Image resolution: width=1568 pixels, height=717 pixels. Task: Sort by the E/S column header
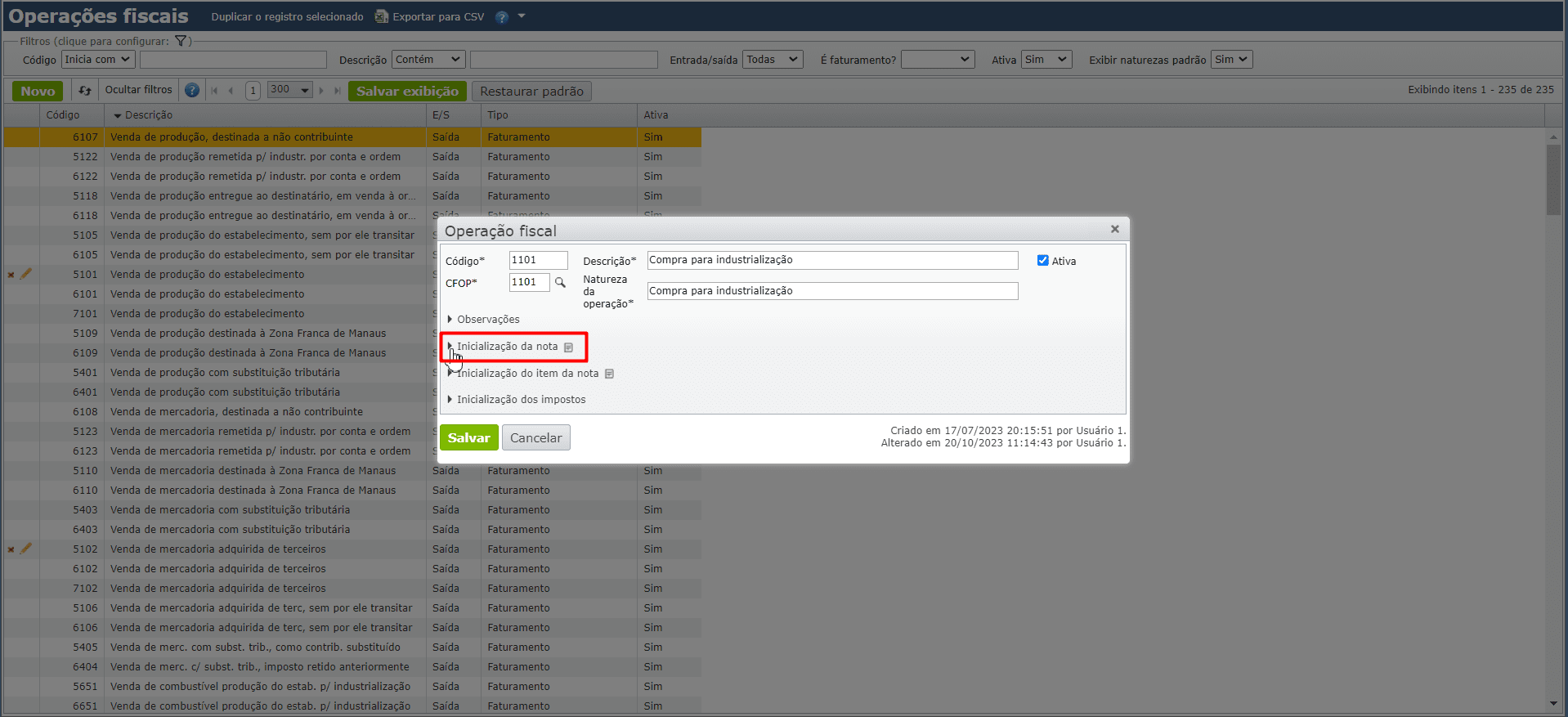[454, 115]
